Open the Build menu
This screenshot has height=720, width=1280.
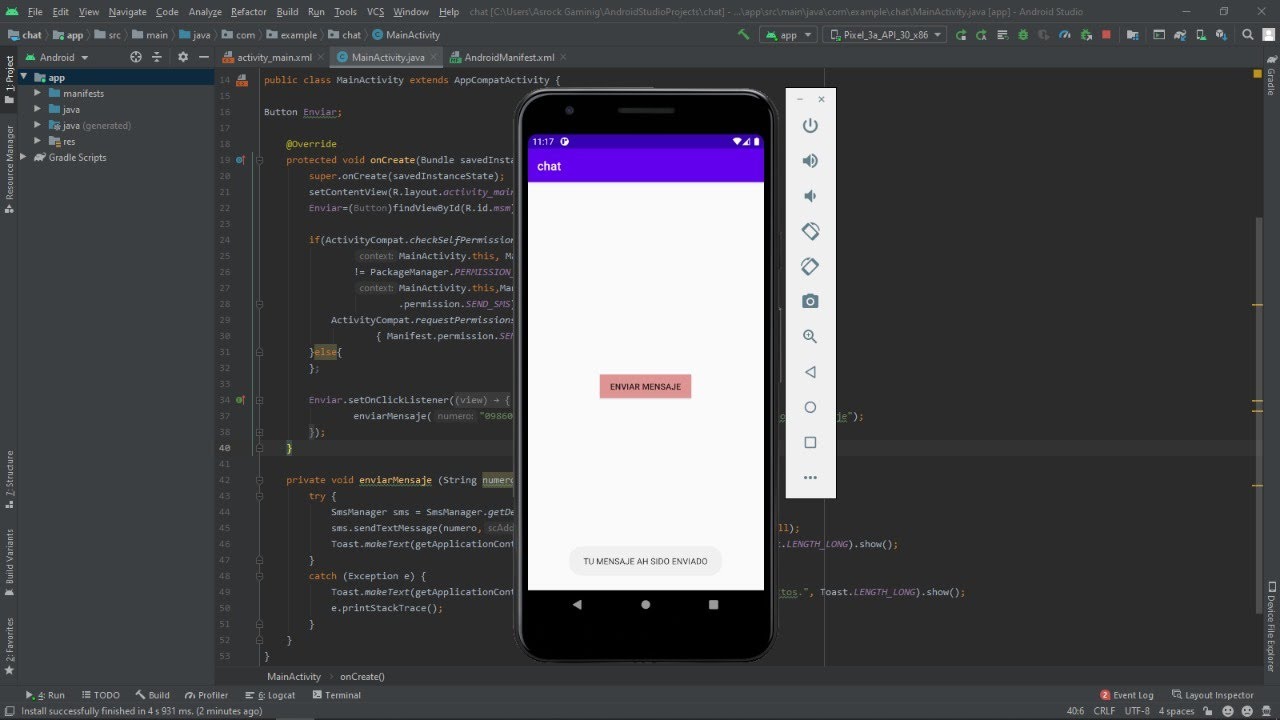pyautogui.click(x=287, y=11)
